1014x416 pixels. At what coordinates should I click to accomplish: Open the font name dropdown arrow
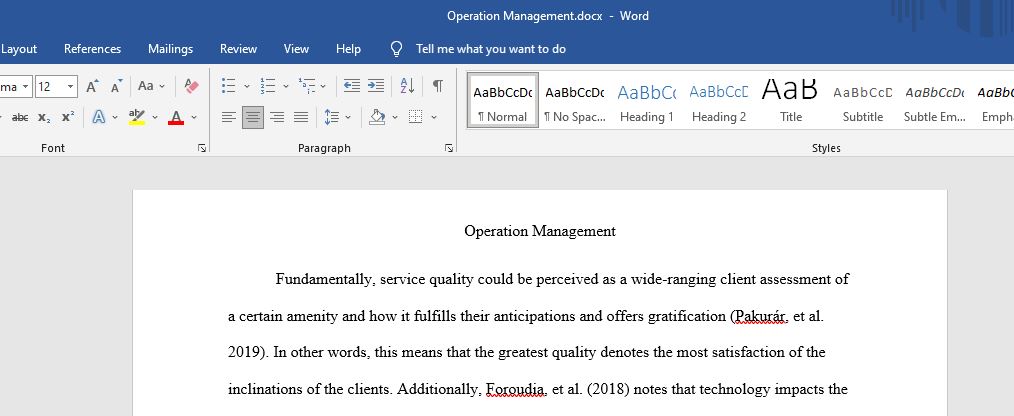click(25, 86)
